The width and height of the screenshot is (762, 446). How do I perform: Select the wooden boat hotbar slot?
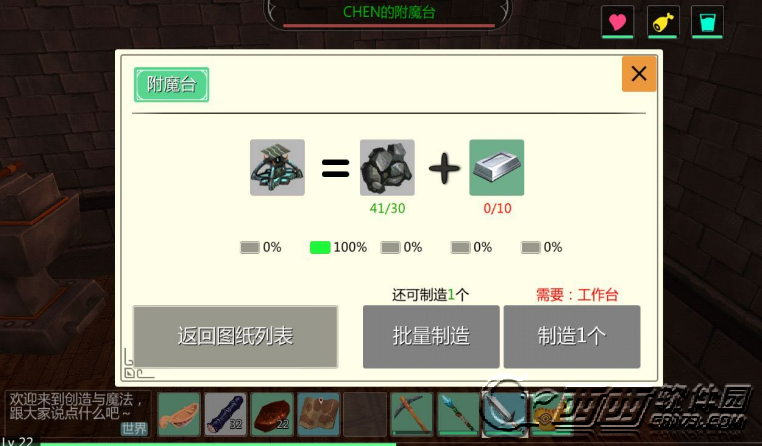click(179, 414)
